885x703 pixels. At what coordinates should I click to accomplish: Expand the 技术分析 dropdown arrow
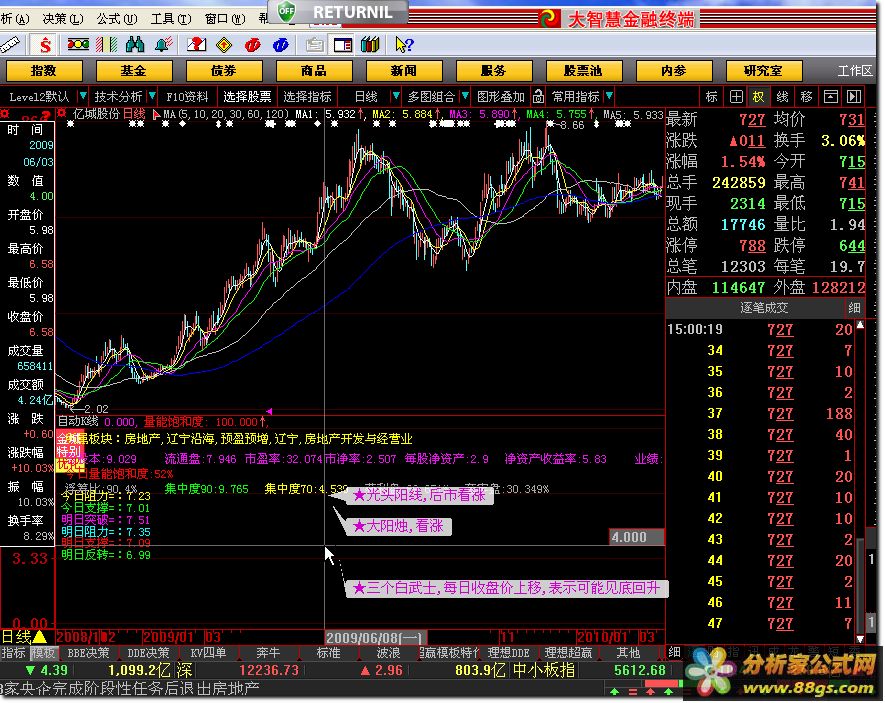152,96
